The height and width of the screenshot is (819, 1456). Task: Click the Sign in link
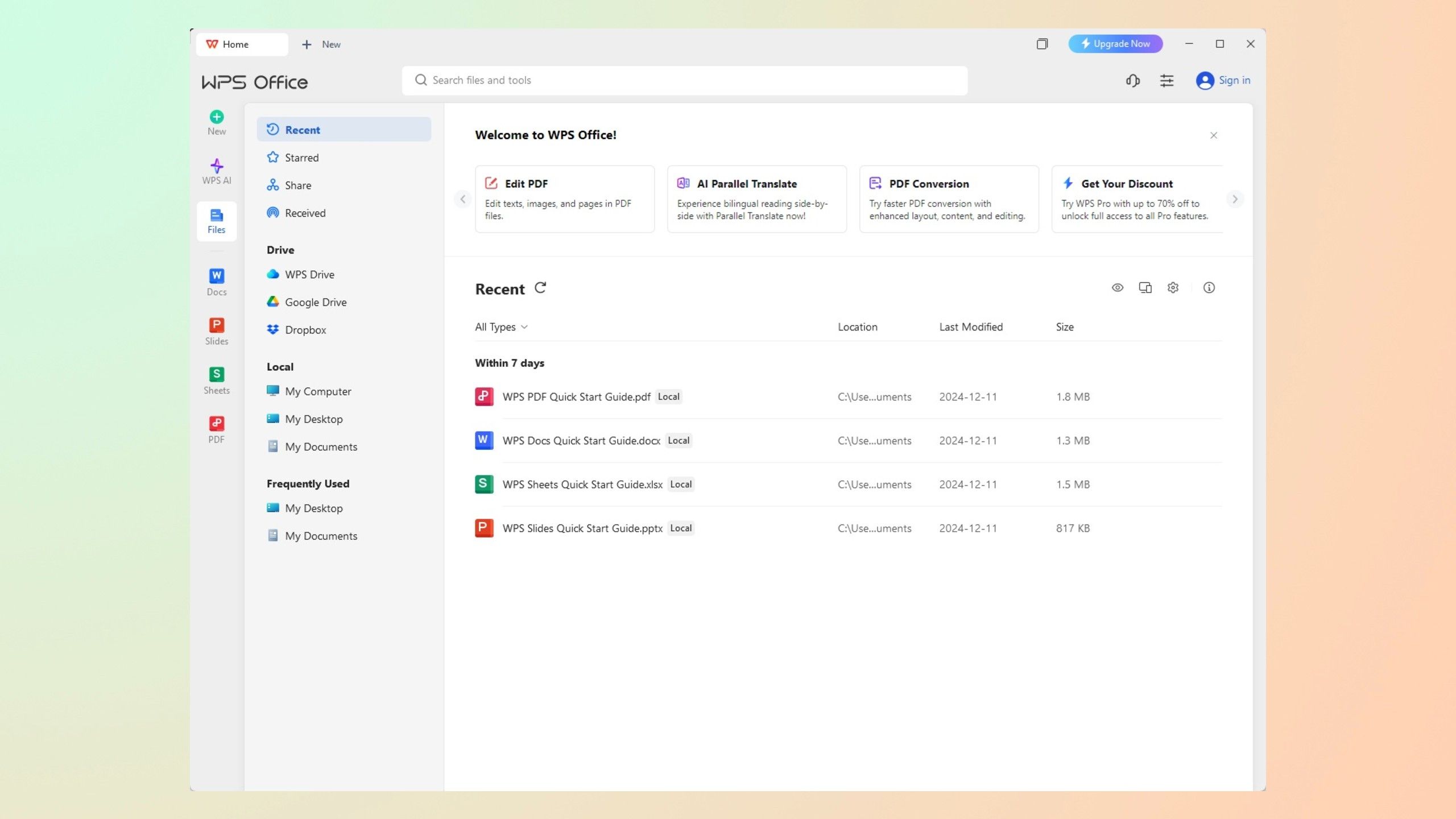(x=1234, y=80)
